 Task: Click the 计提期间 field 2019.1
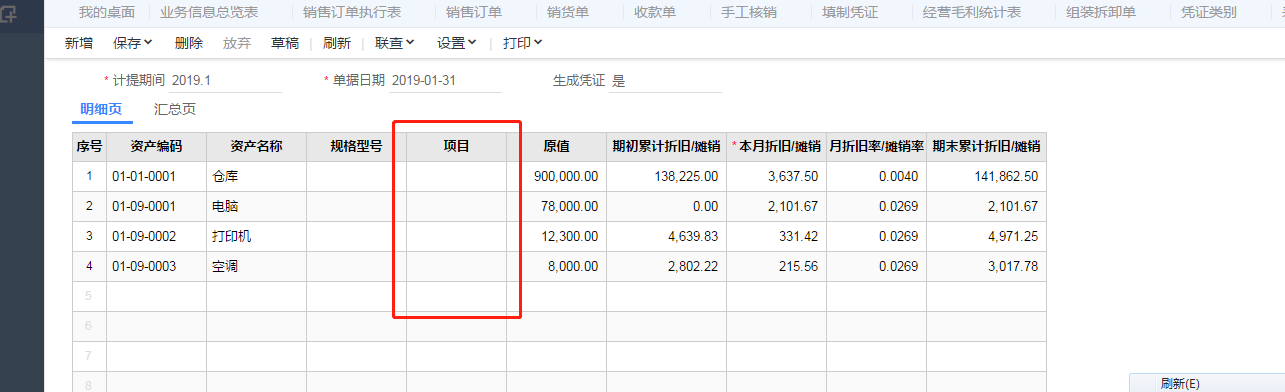pyautogui.click(x=226, y=81)
